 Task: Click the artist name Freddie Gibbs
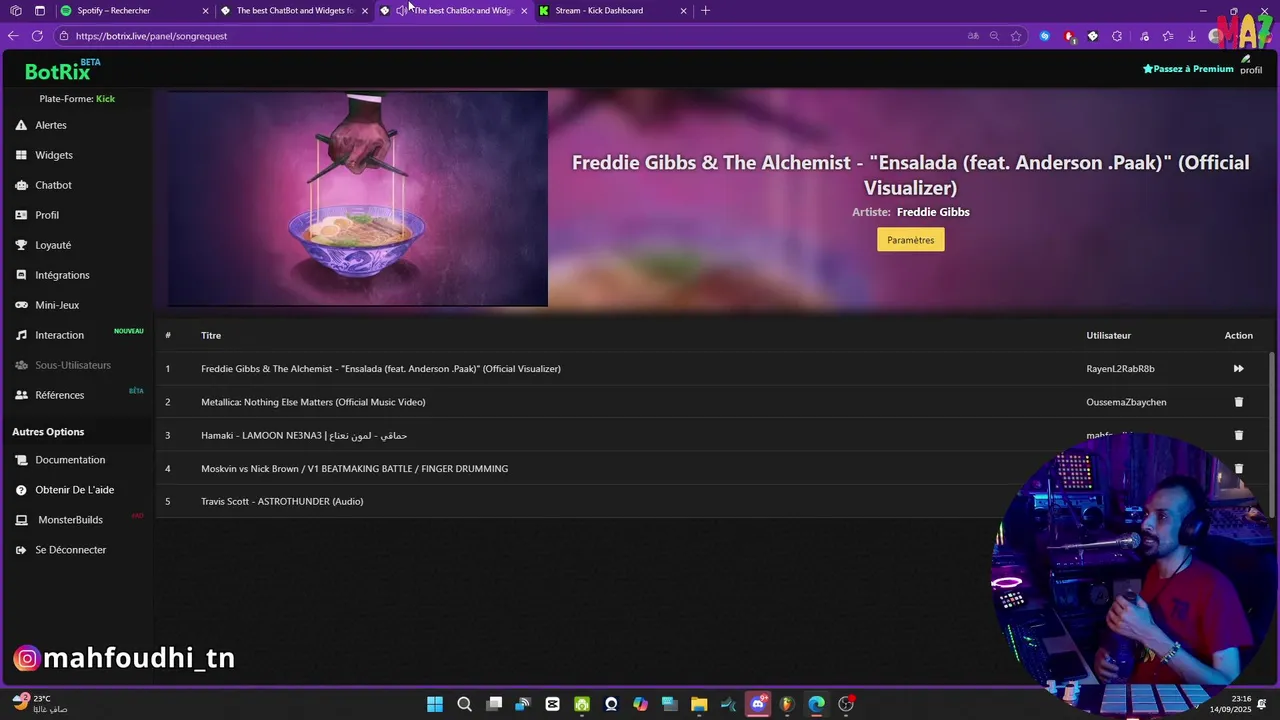coord(933,212)
